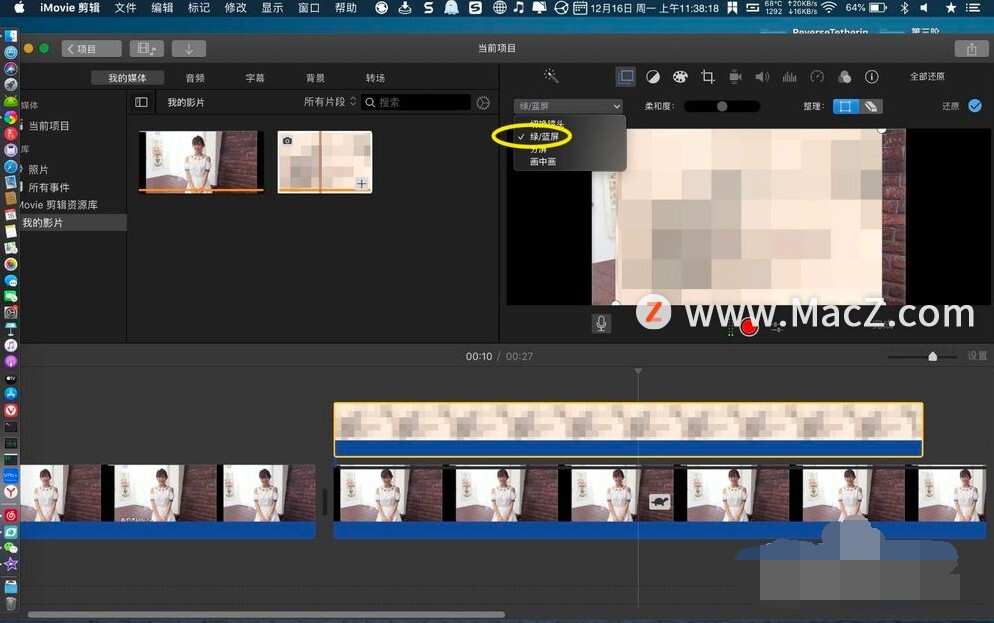This screenshot has width=994, height=623.
Task: Open the color balance icon
Action: point(652,77)
